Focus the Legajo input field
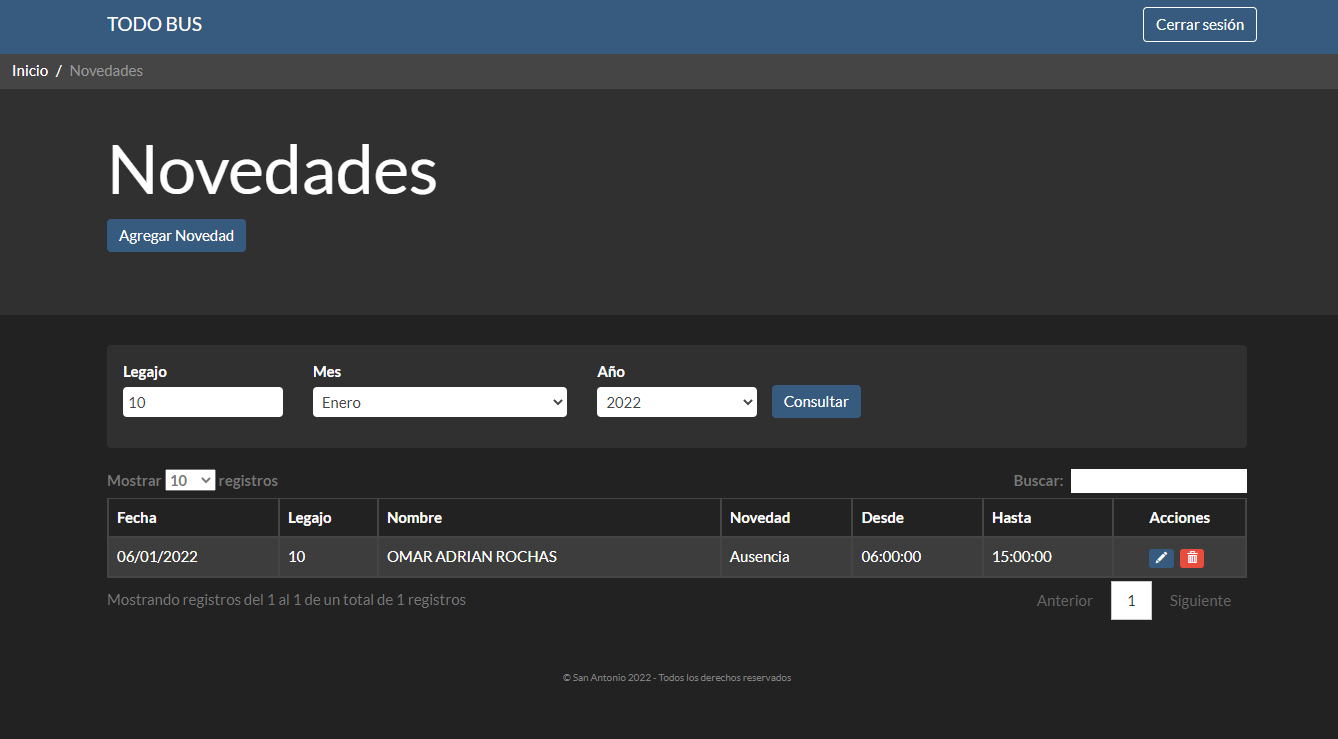 pos(202,402)
